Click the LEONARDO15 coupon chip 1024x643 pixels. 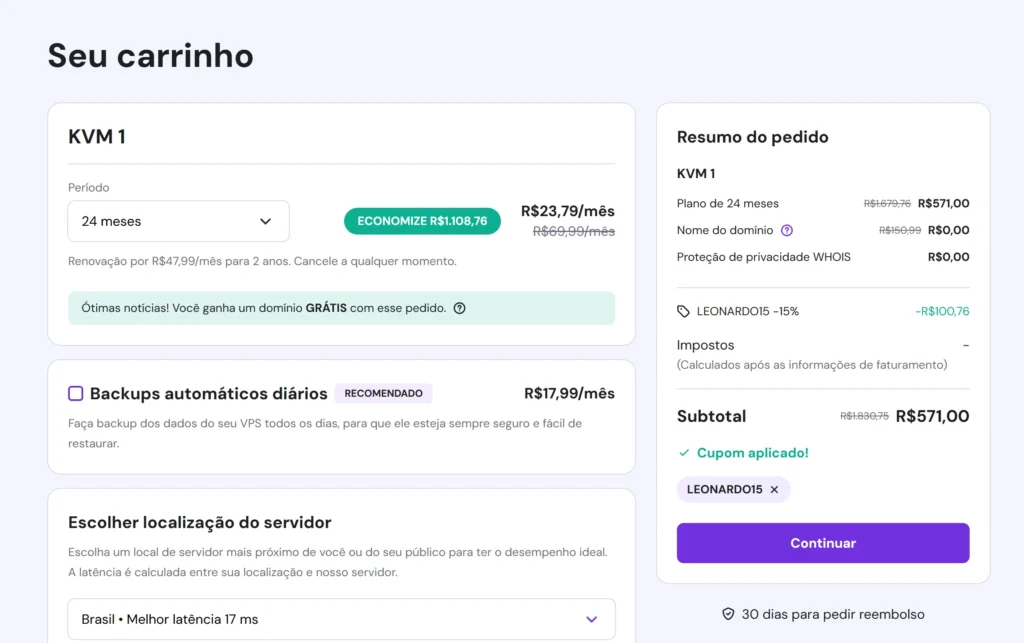[x=724, y=490]
